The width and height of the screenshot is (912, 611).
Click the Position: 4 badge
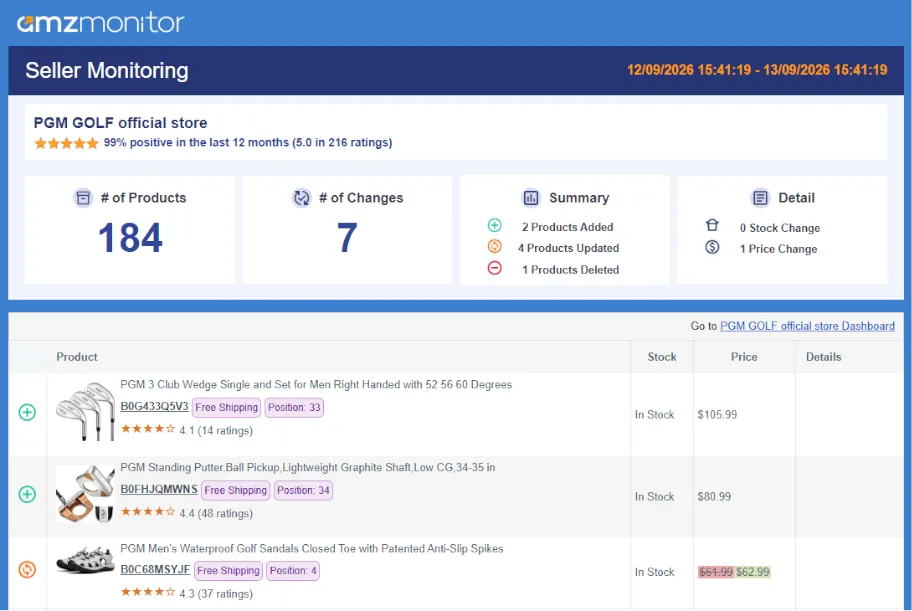pos(293,570)
